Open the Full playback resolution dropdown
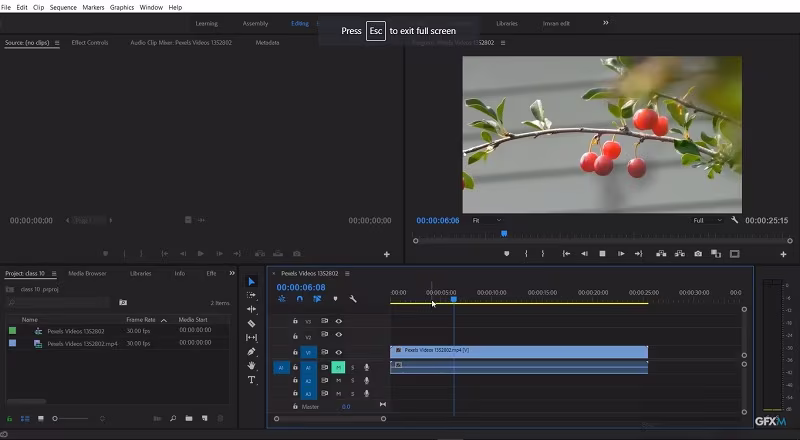This screenshot has height=440, width=800. (706, 220)
